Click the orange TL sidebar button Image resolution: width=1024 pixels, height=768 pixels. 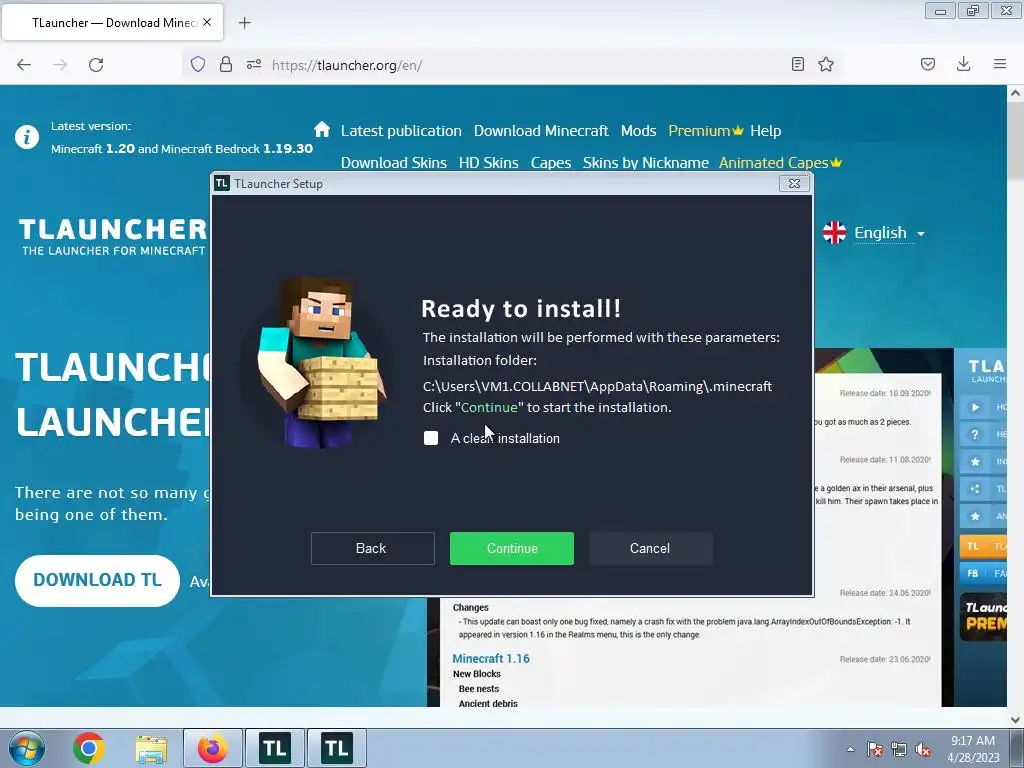point(983,546)
